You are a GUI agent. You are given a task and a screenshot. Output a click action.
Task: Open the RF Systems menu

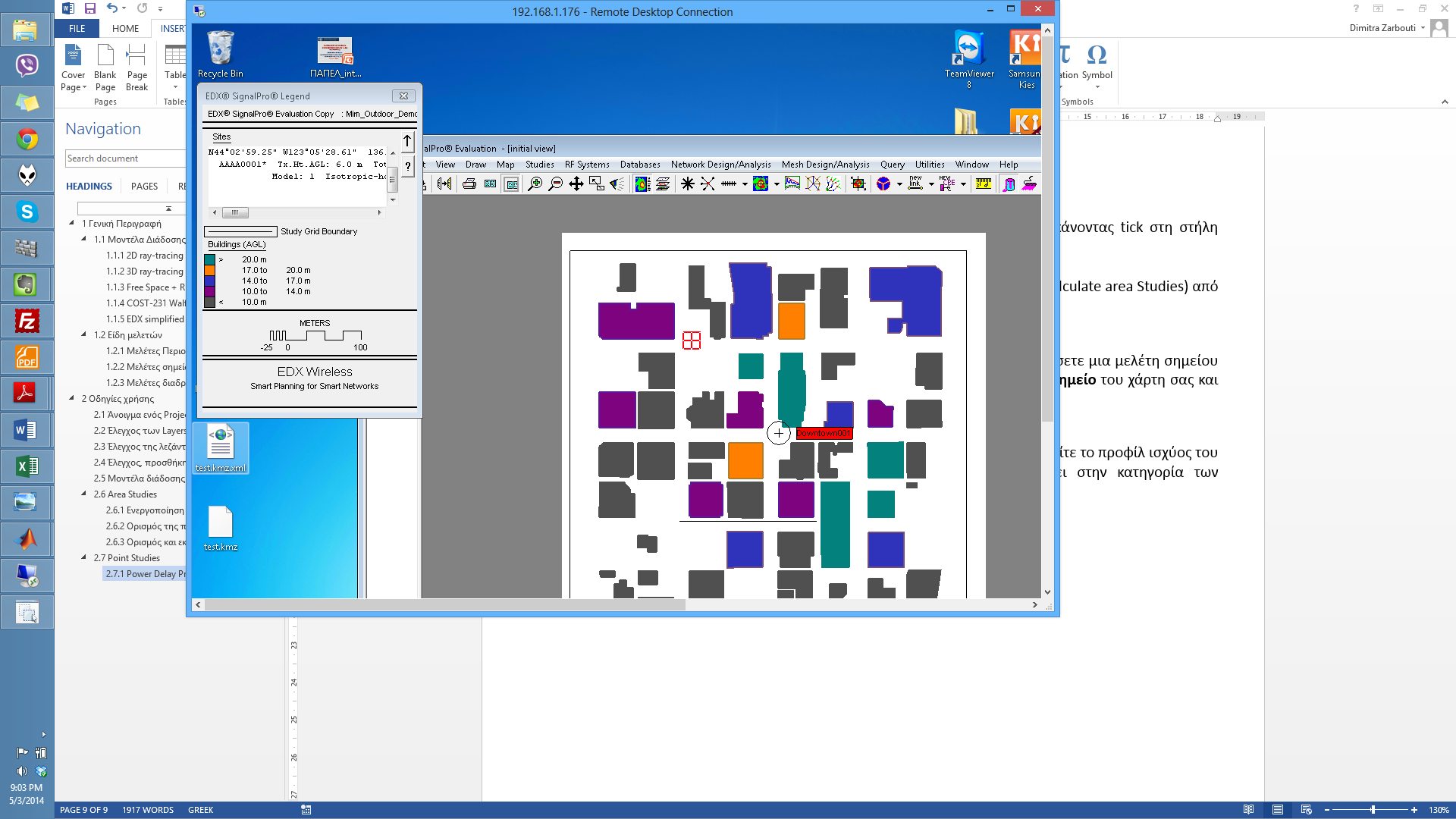pos(587,165)
